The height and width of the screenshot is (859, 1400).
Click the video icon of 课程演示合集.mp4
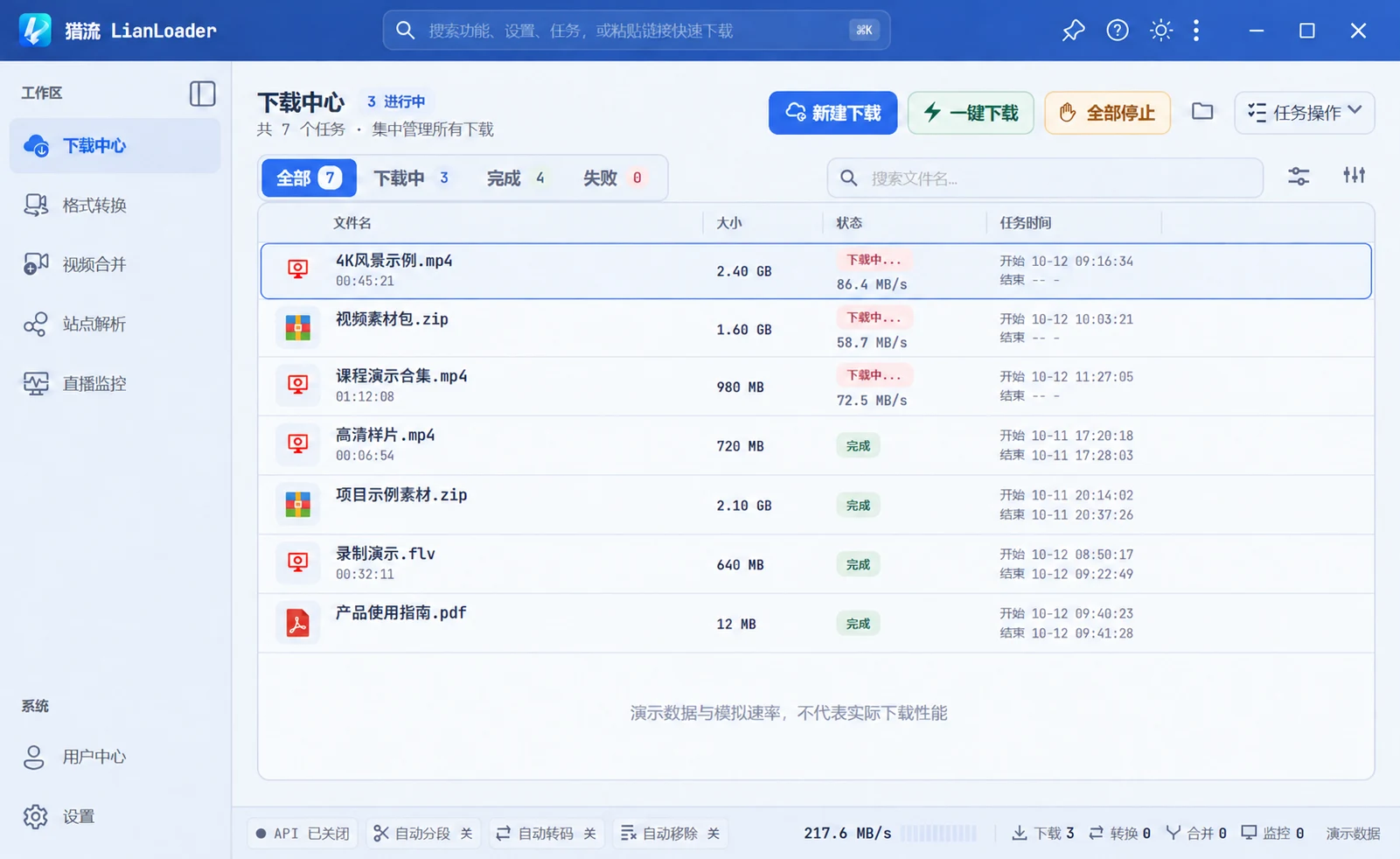coord(297,386)
